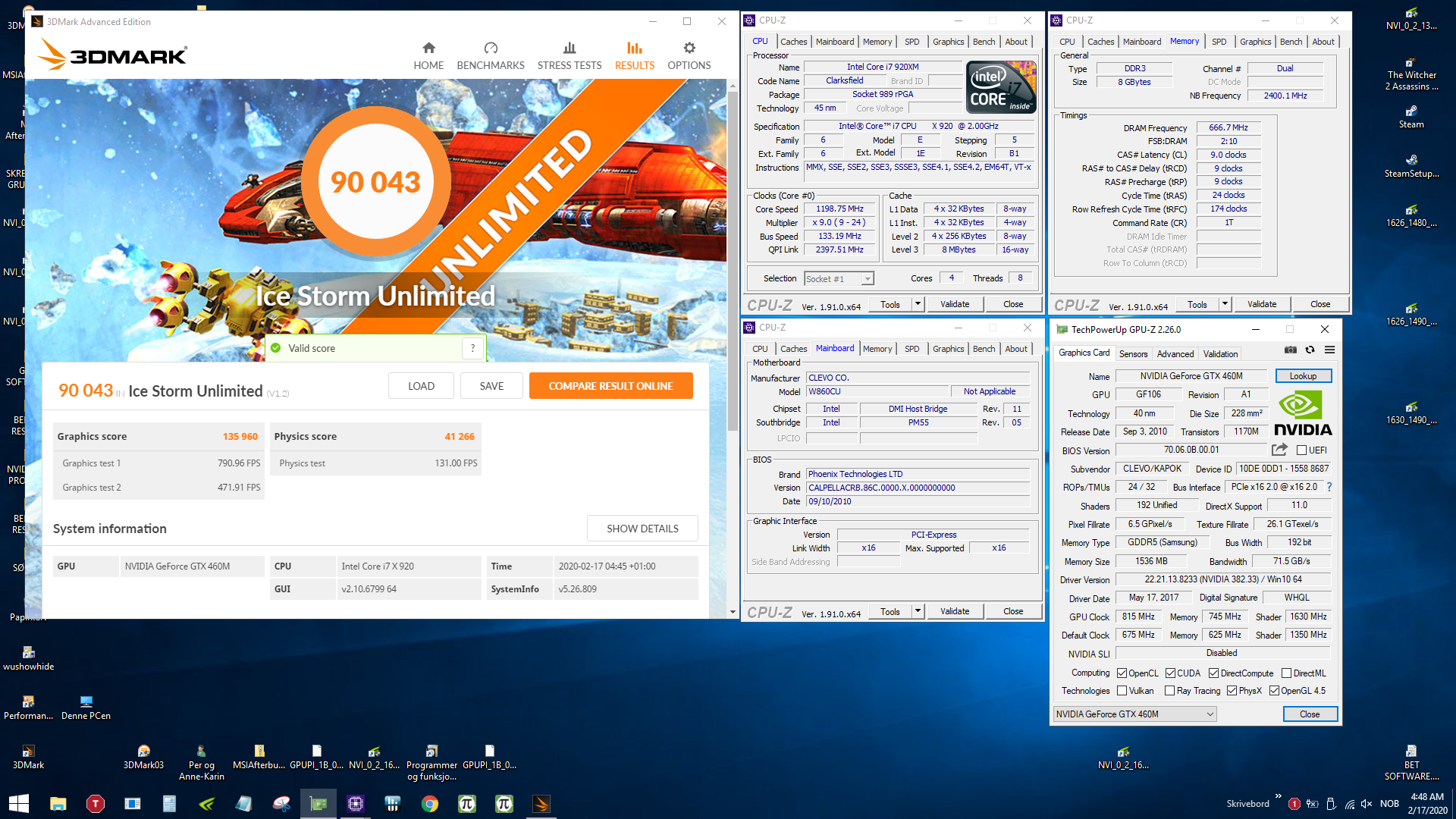This screenshot has height=819, width=1456.
Task: Toggle the Ray Tracing checkbox in GPU-Z
Action: [1170, 691]
